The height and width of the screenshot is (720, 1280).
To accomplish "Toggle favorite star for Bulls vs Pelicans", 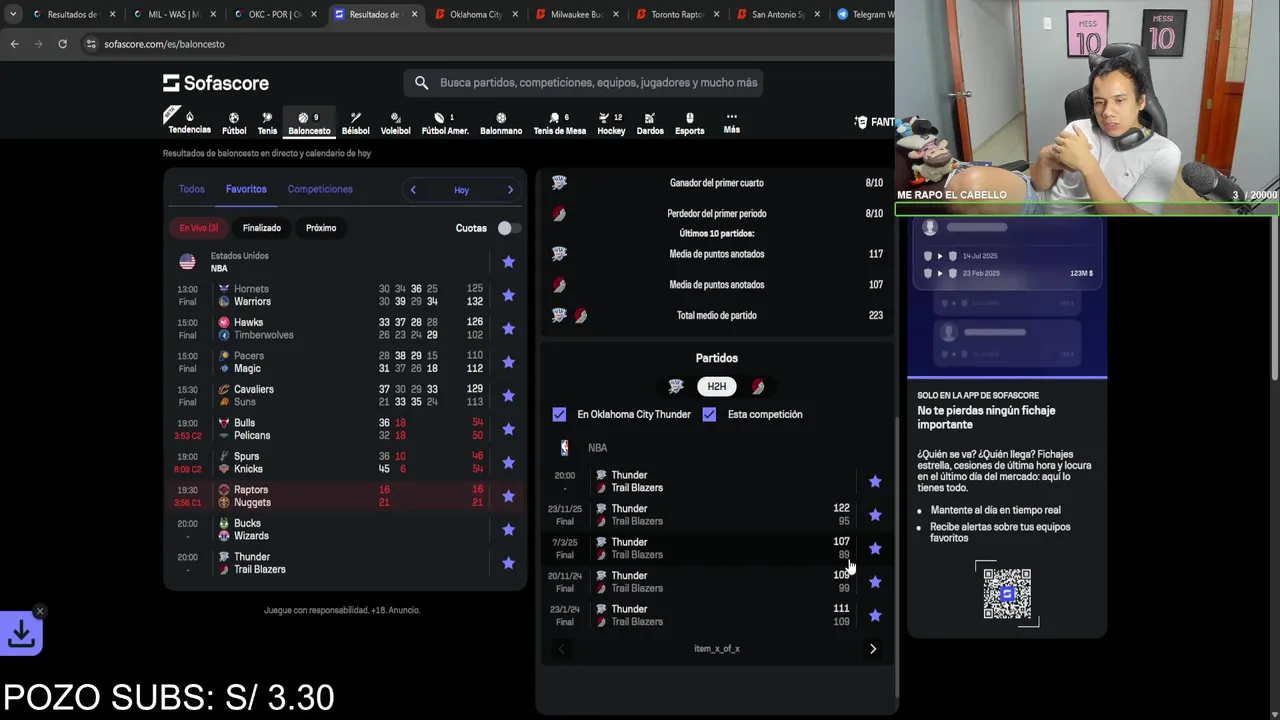I will [508, 429].
